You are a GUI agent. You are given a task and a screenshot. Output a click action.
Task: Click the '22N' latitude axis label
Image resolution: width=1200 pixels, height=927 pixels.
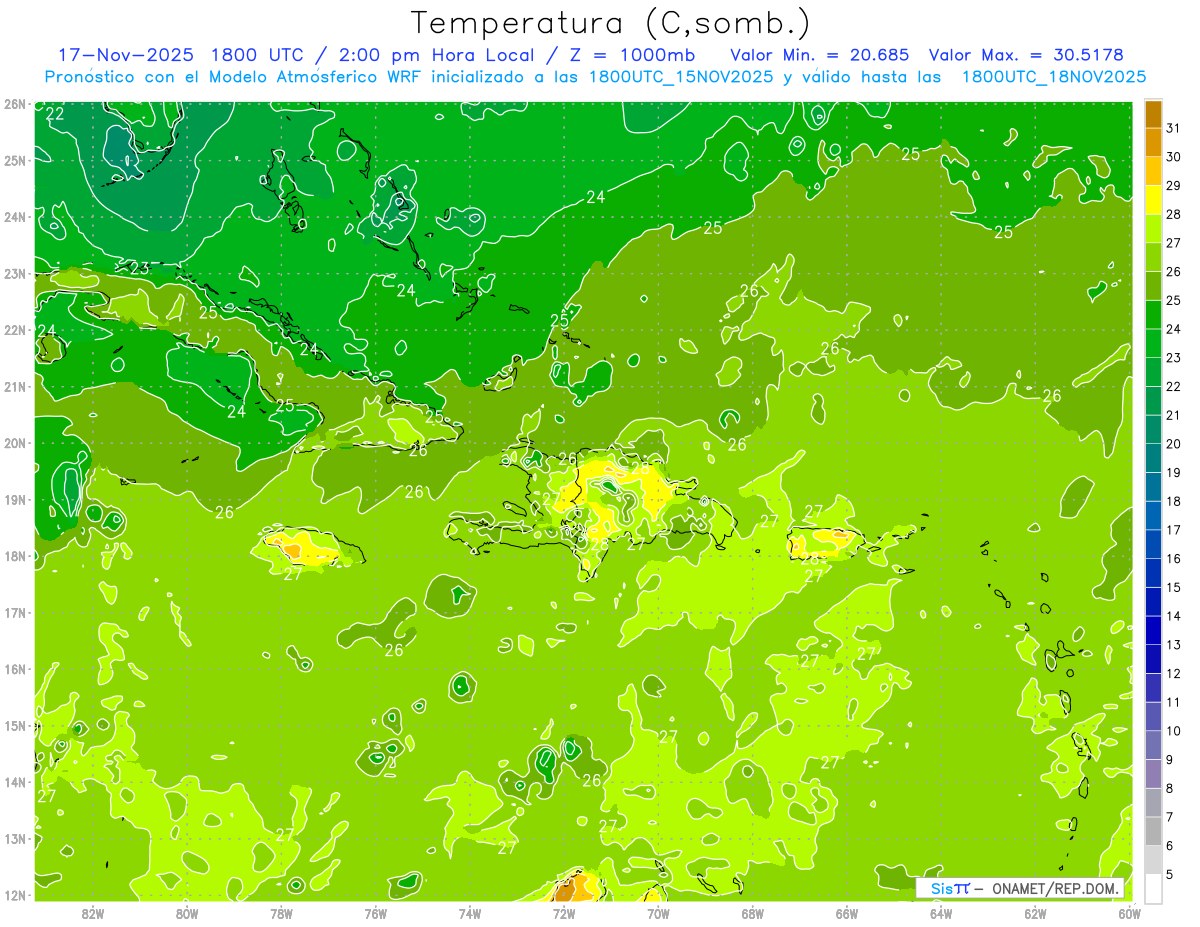pyautogui.click(x=15, y=330)
